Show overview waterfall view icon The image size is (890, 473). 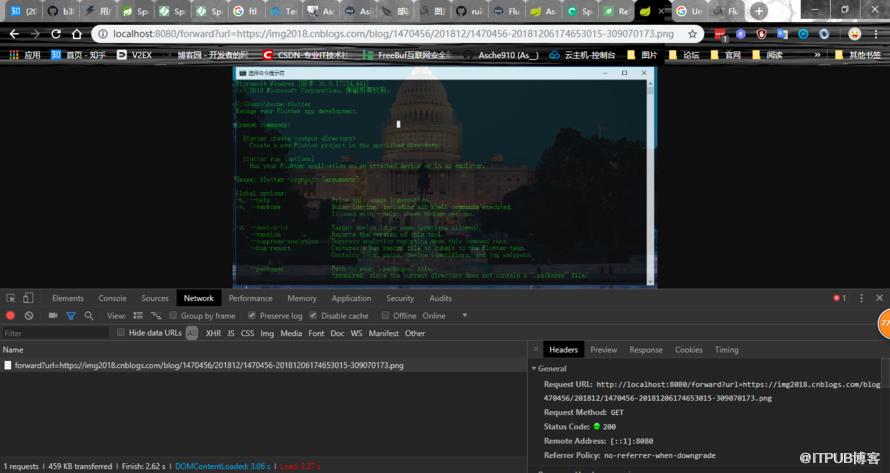[x=156, y=316]
